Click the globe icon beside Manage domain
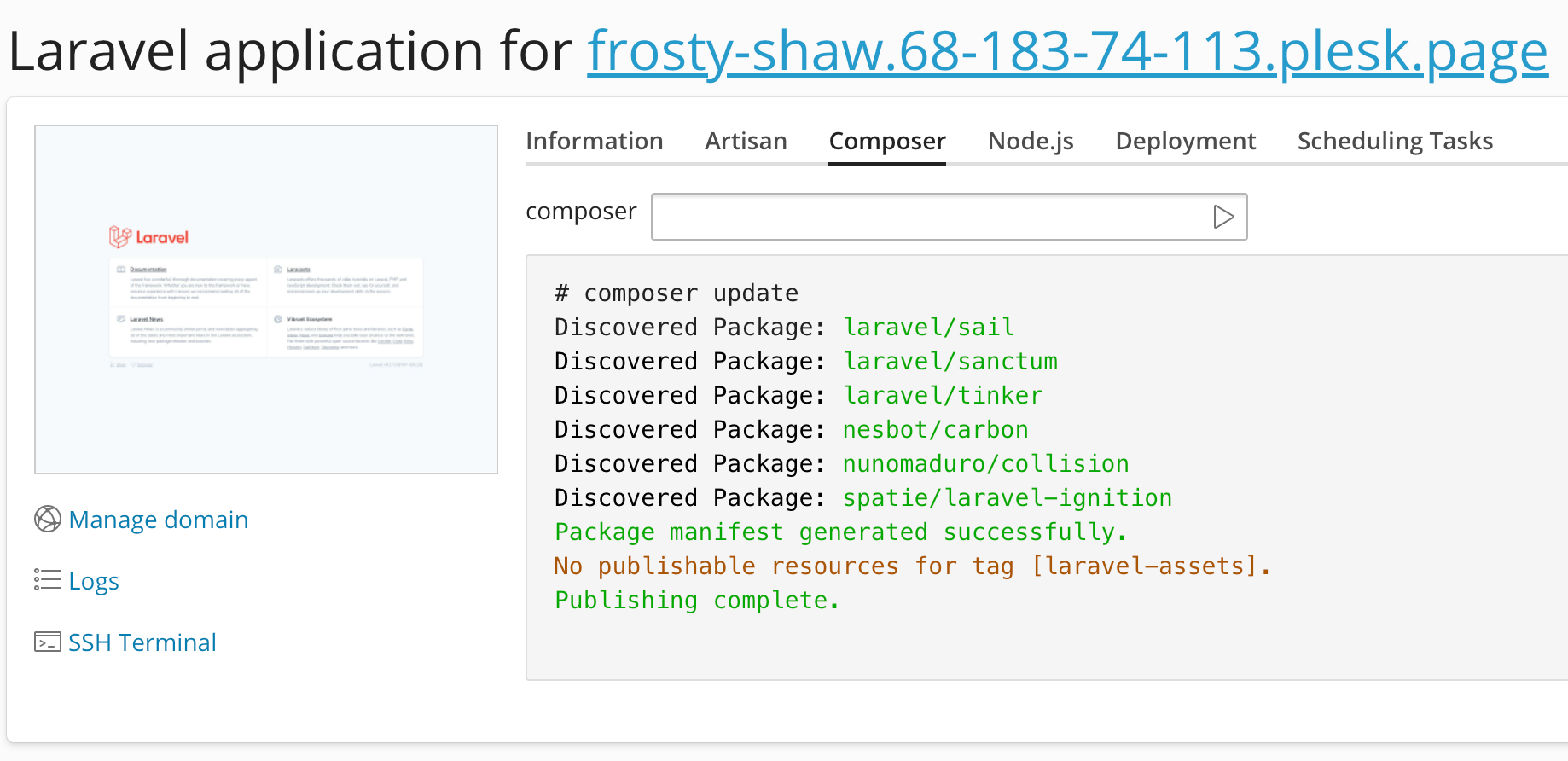The image size is (1568, 761). 48,519
